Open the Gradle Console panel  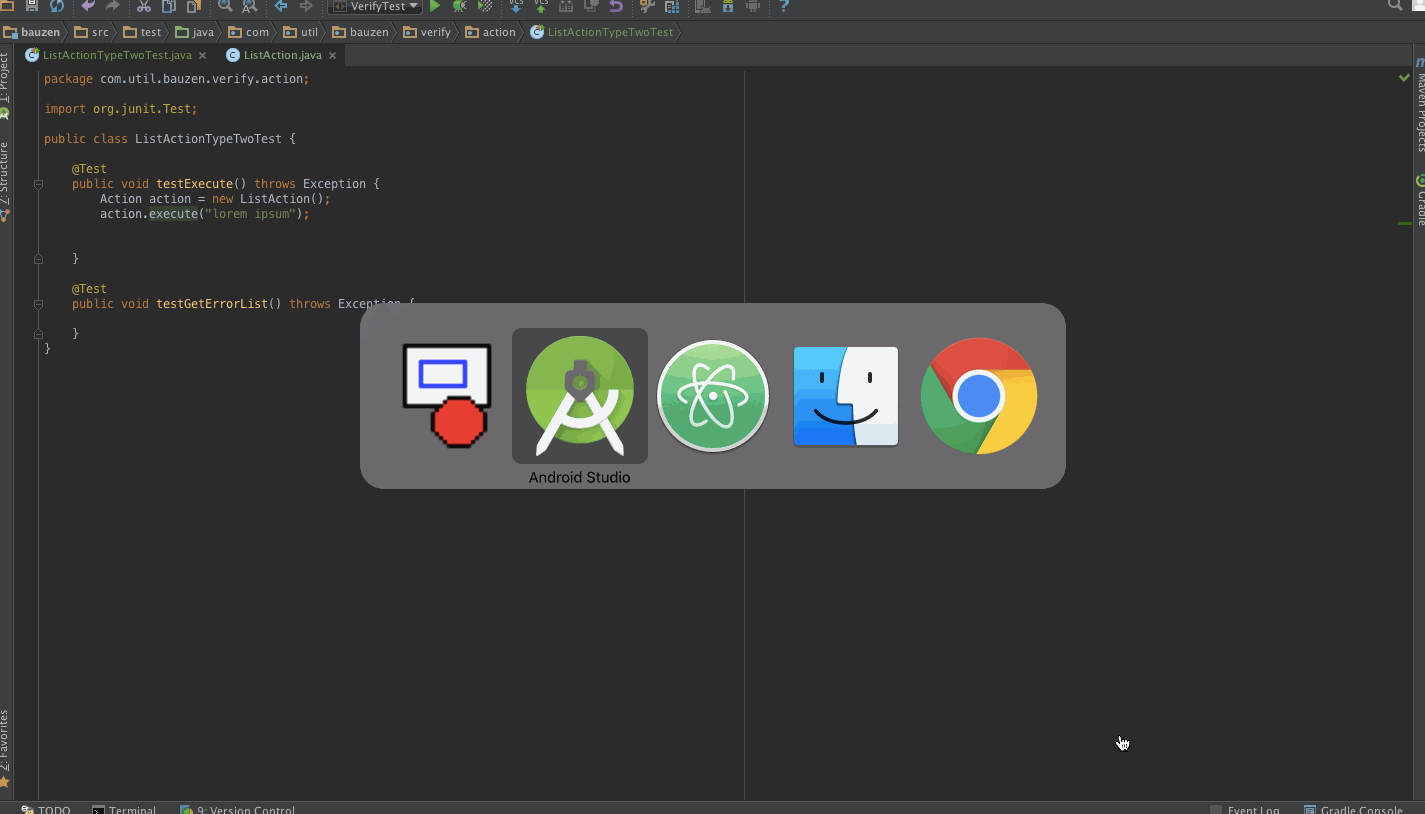(1354, 809)
